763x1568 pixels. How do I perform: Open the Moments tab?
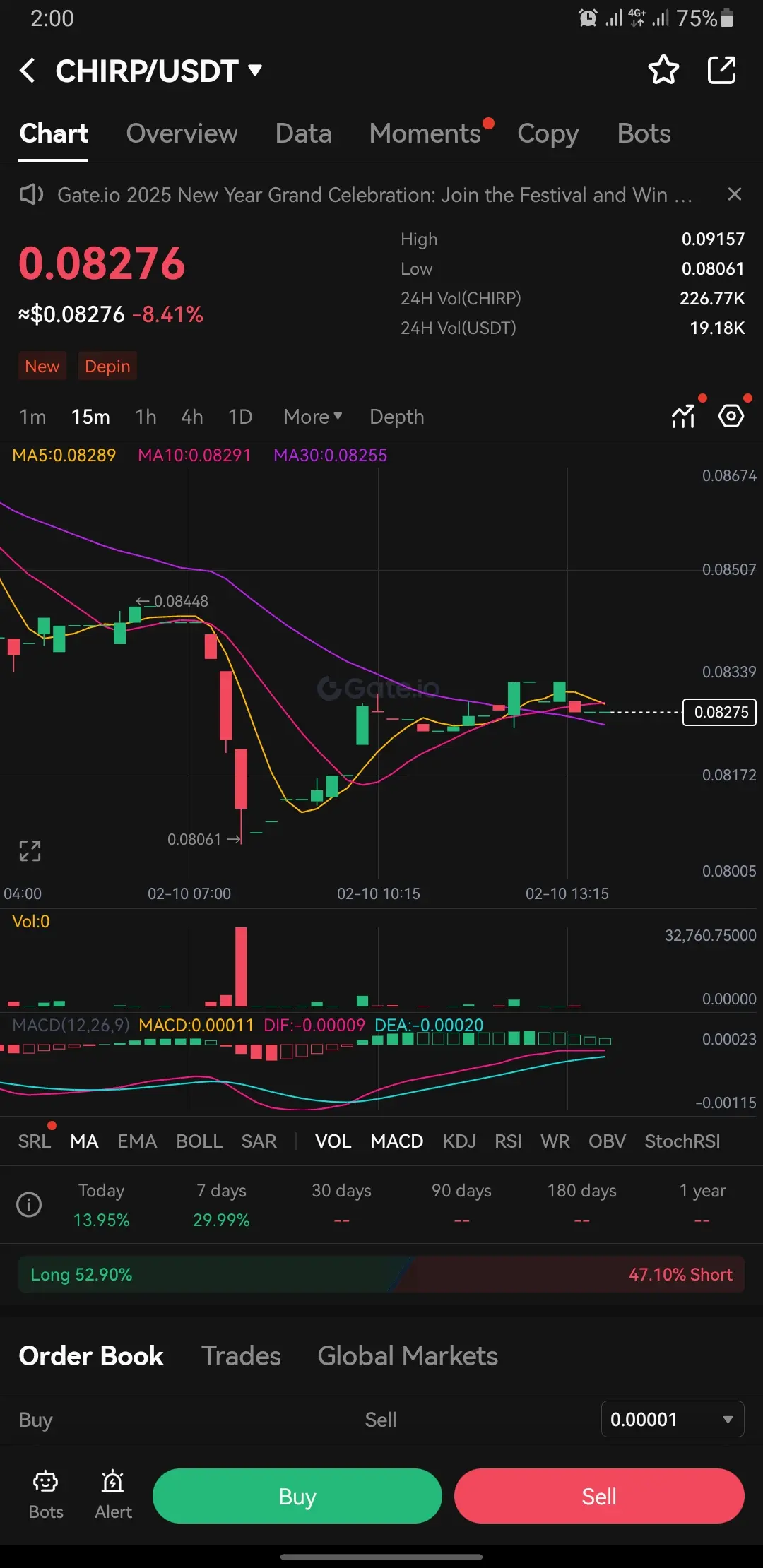425,133
